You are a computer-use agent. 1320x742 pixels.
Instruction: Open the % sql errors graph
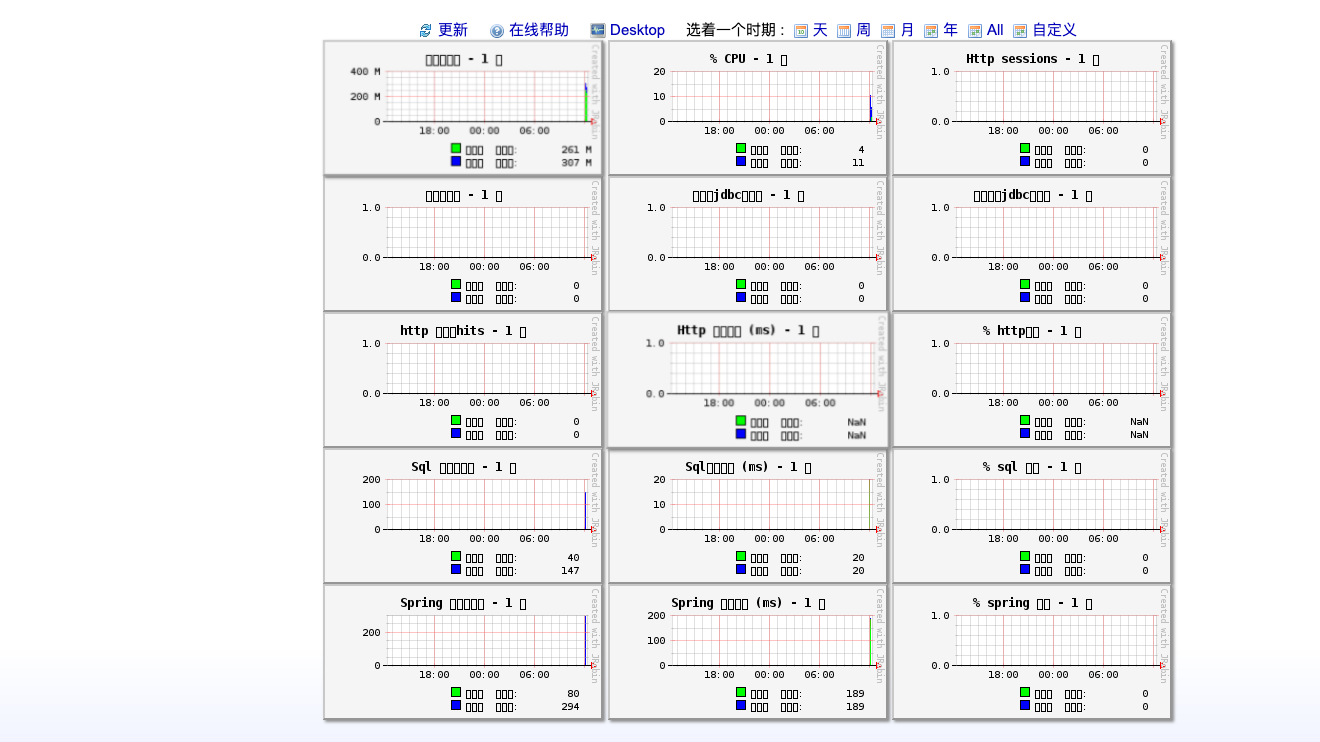(1031, 516)
